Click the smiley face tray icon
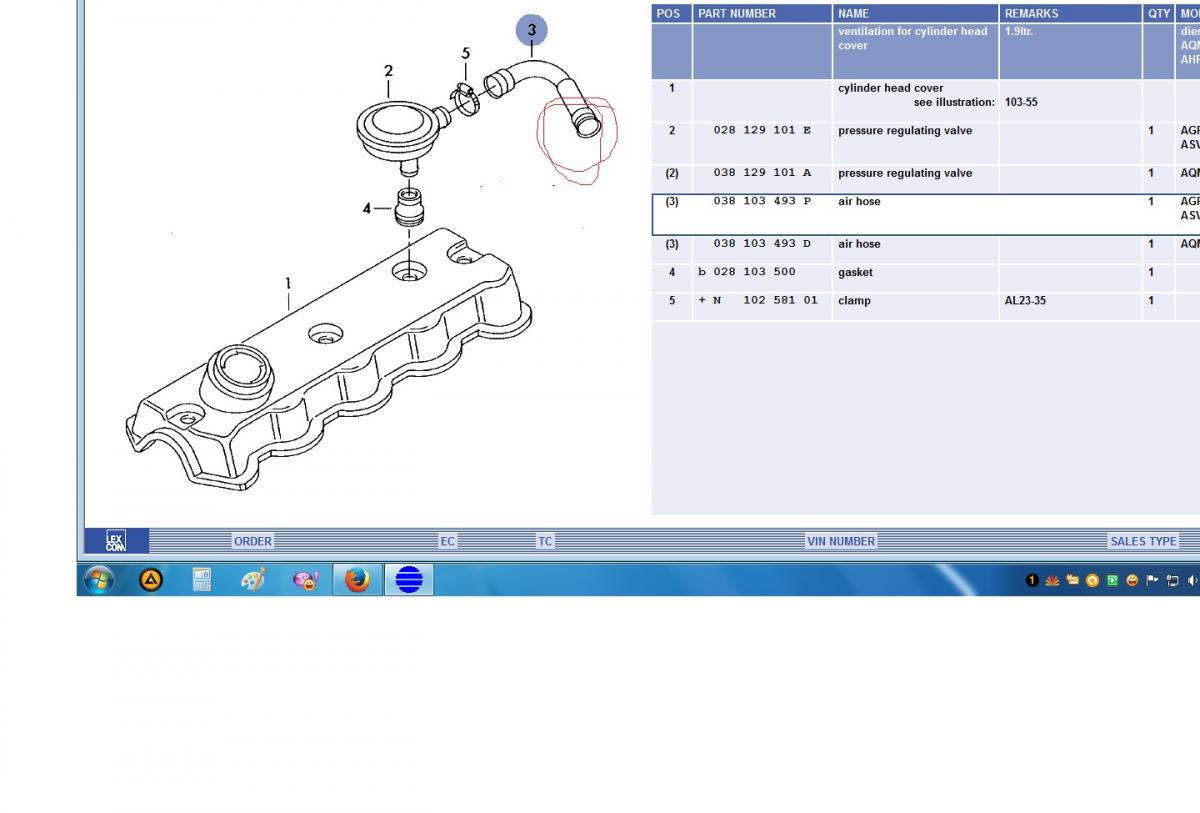Screen dimensions: 1200x813 point(1132,580)
